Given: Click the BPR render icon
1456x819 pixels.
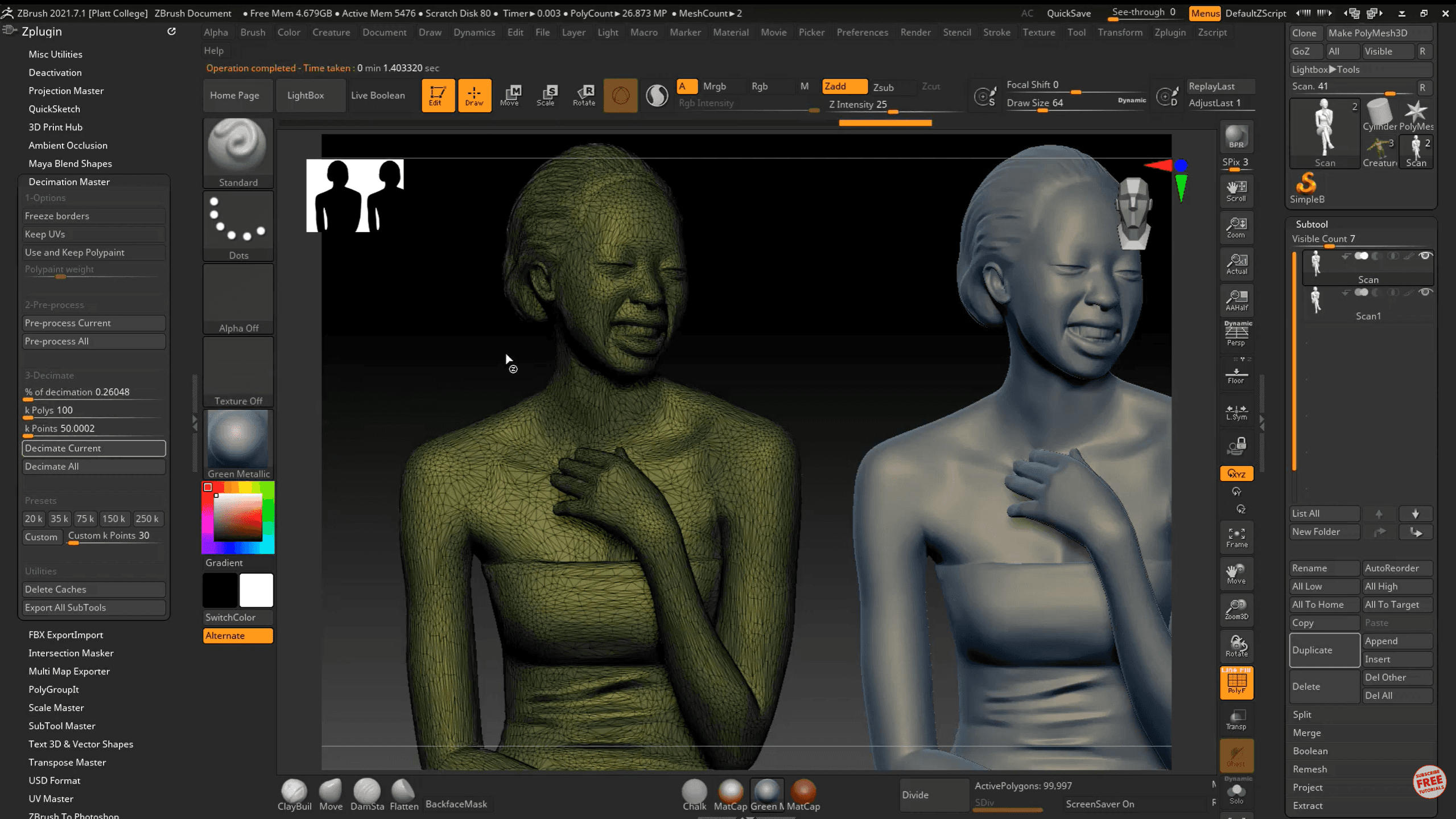Looking at the screenshot, I should point(1236,137).
